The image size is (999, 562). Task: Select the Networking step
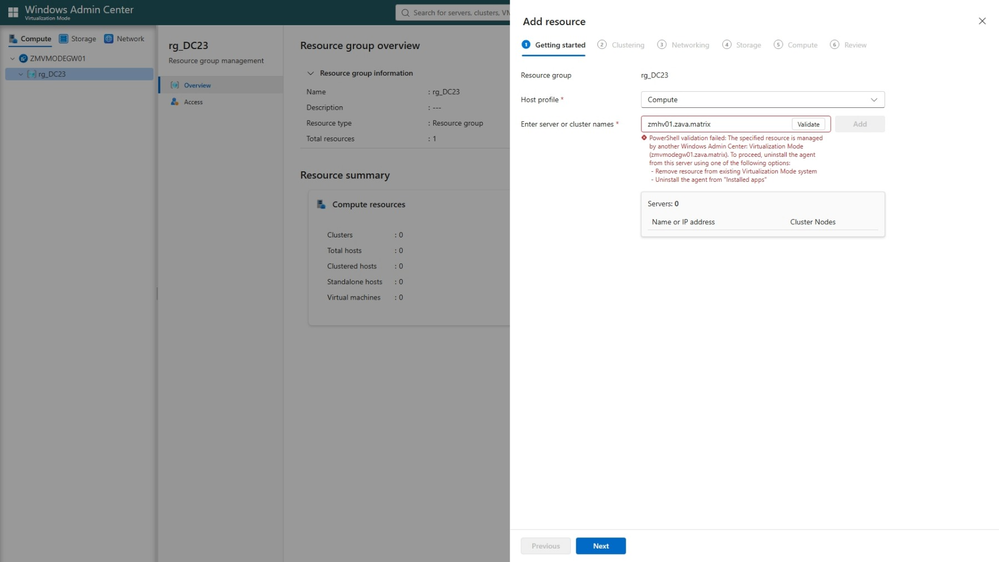pyautogui.click(x=683, y=45)
